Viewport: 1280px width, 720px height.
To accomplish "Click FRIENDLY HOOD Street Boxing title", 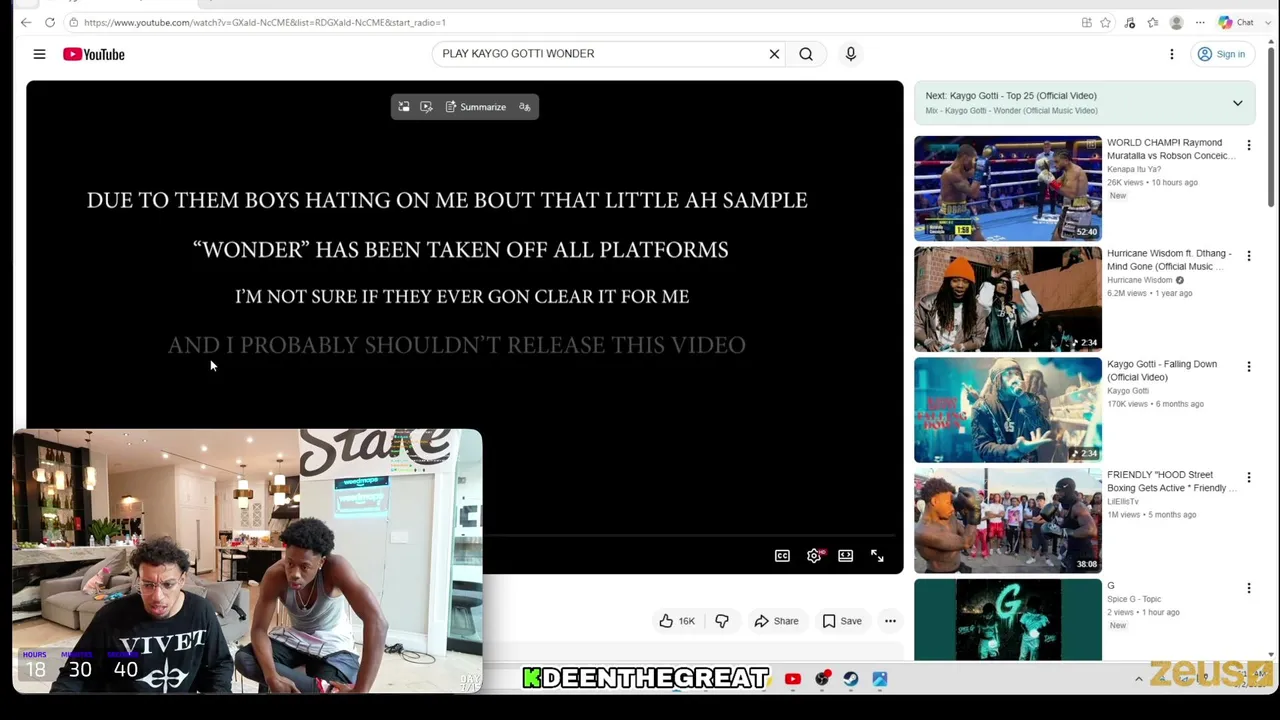I will pos(1172,481).
